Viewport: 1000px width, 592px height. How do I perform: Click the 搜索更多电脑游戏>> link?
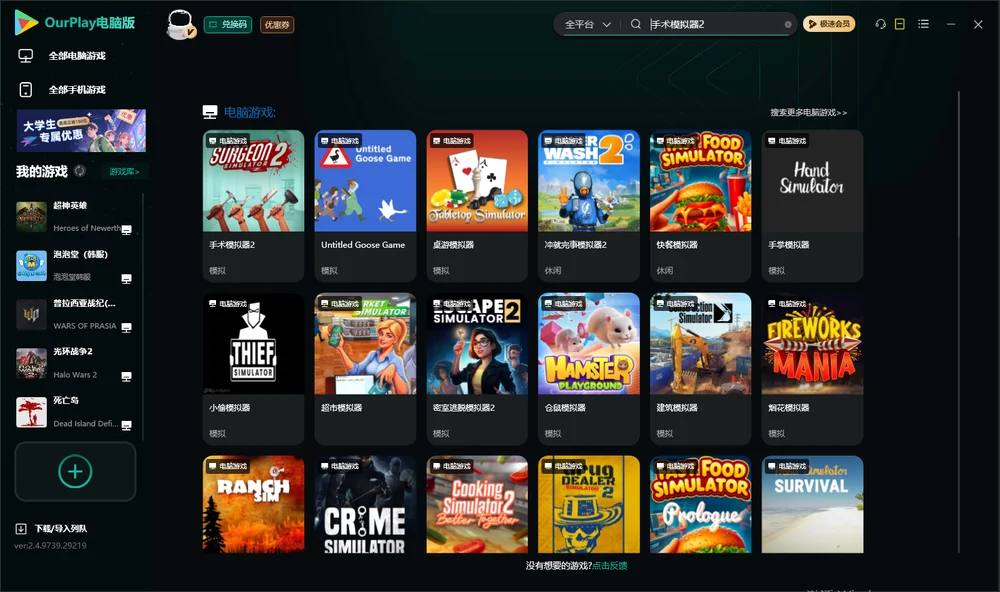coord(808,112)
